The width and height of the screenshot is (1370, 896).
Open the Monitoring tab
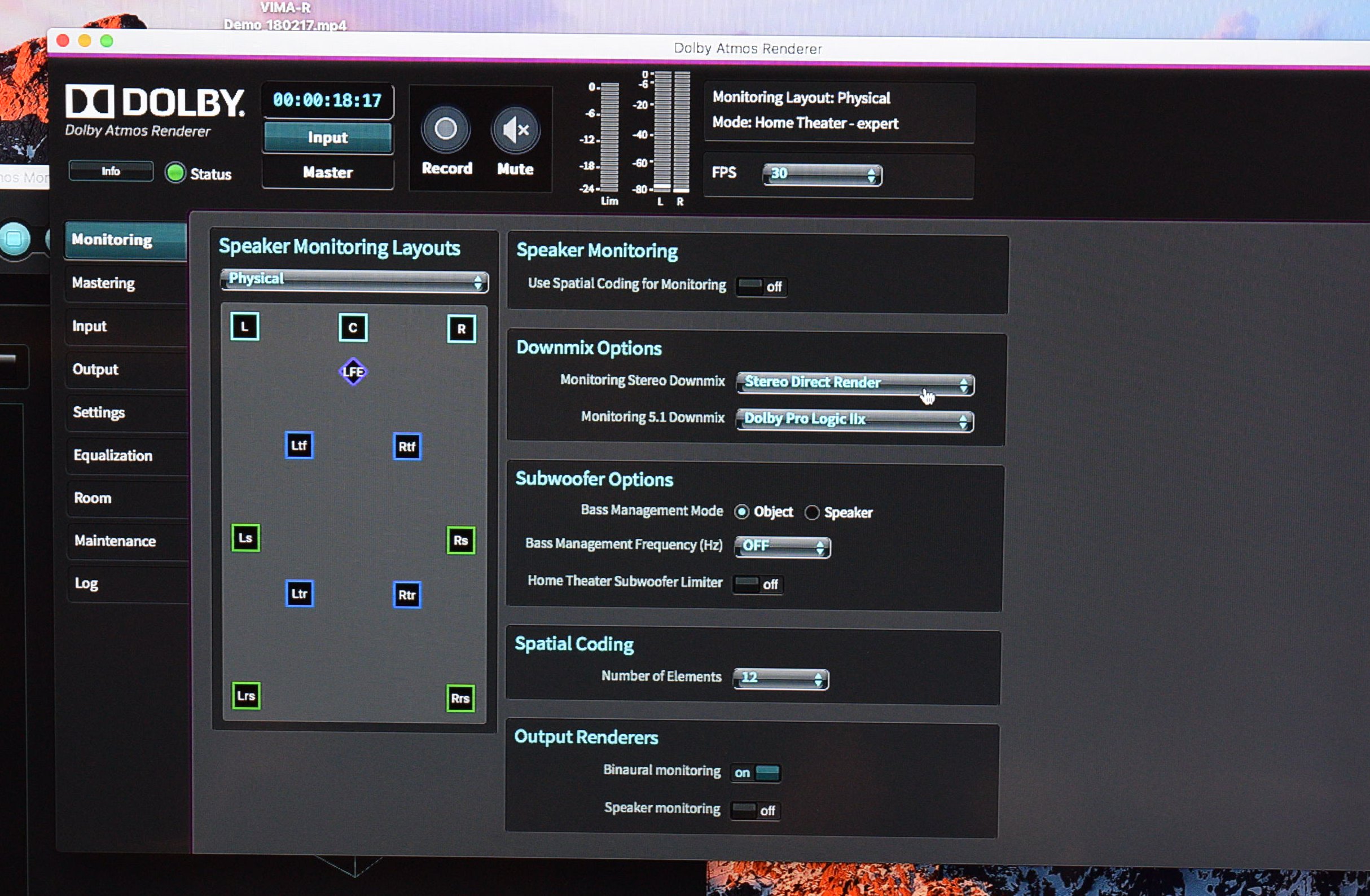[126, 240]
